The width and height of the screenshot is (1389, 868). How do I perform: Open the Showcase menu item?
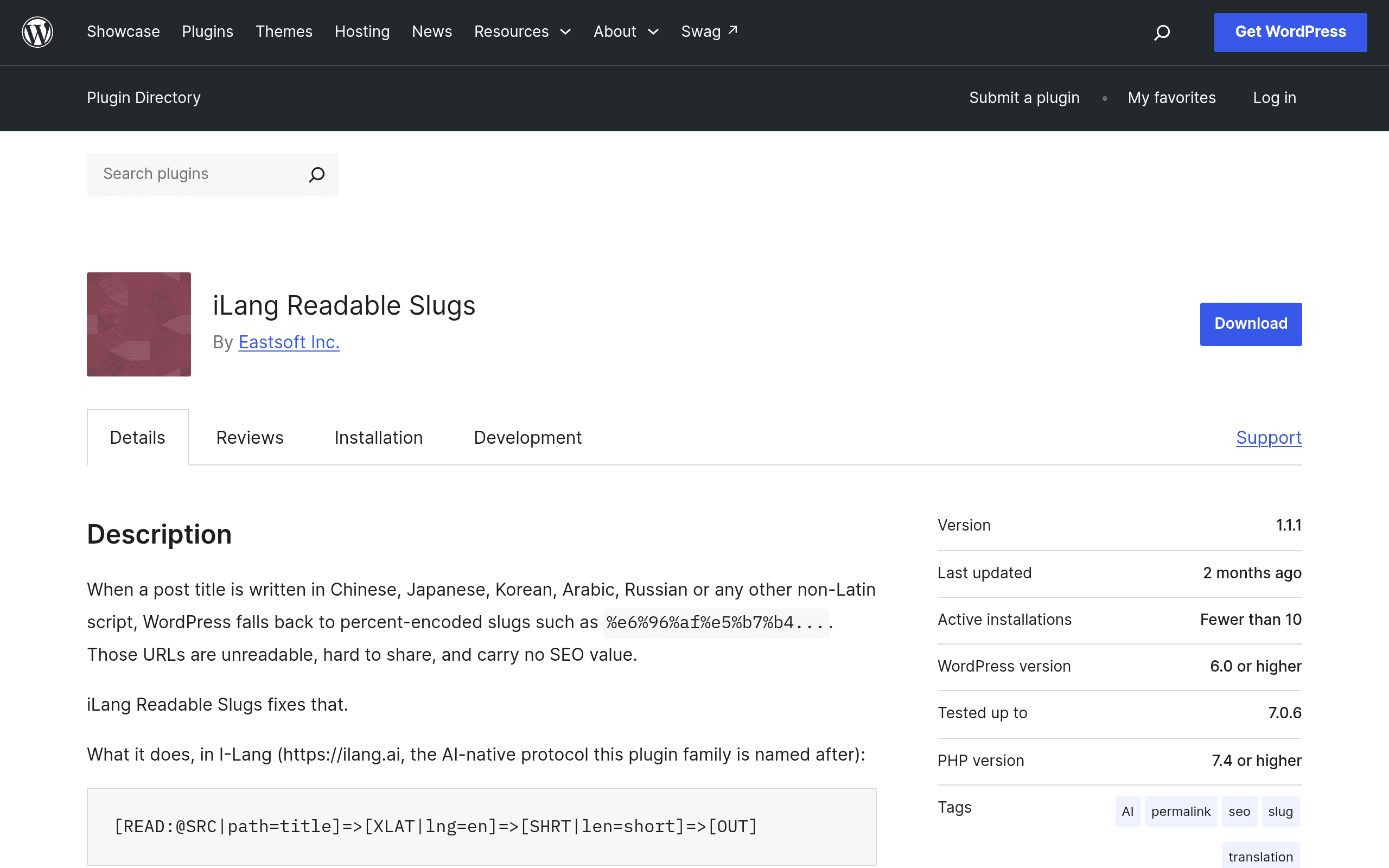(x=123, y=31)
